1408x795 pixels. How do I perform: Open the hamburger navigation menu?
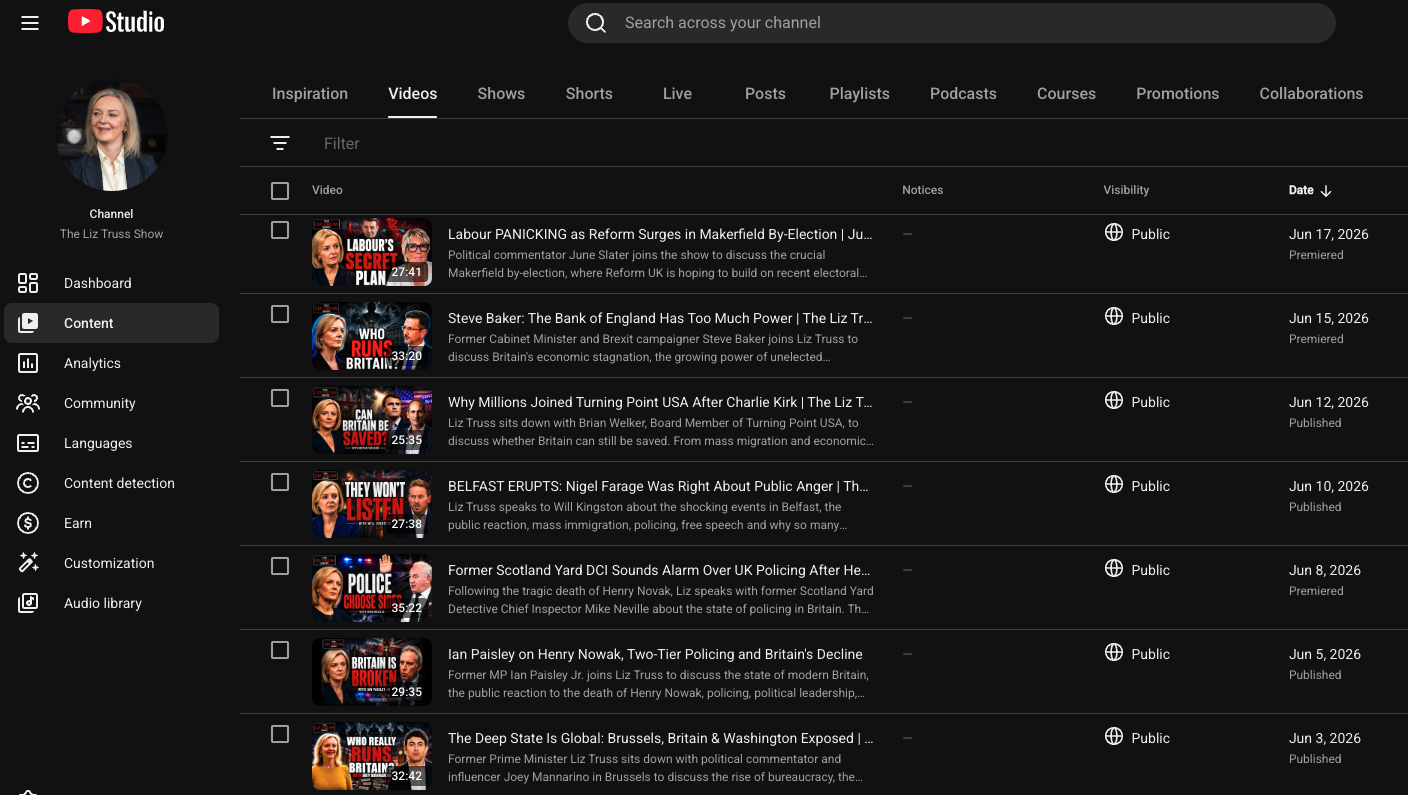click(30, 22)
